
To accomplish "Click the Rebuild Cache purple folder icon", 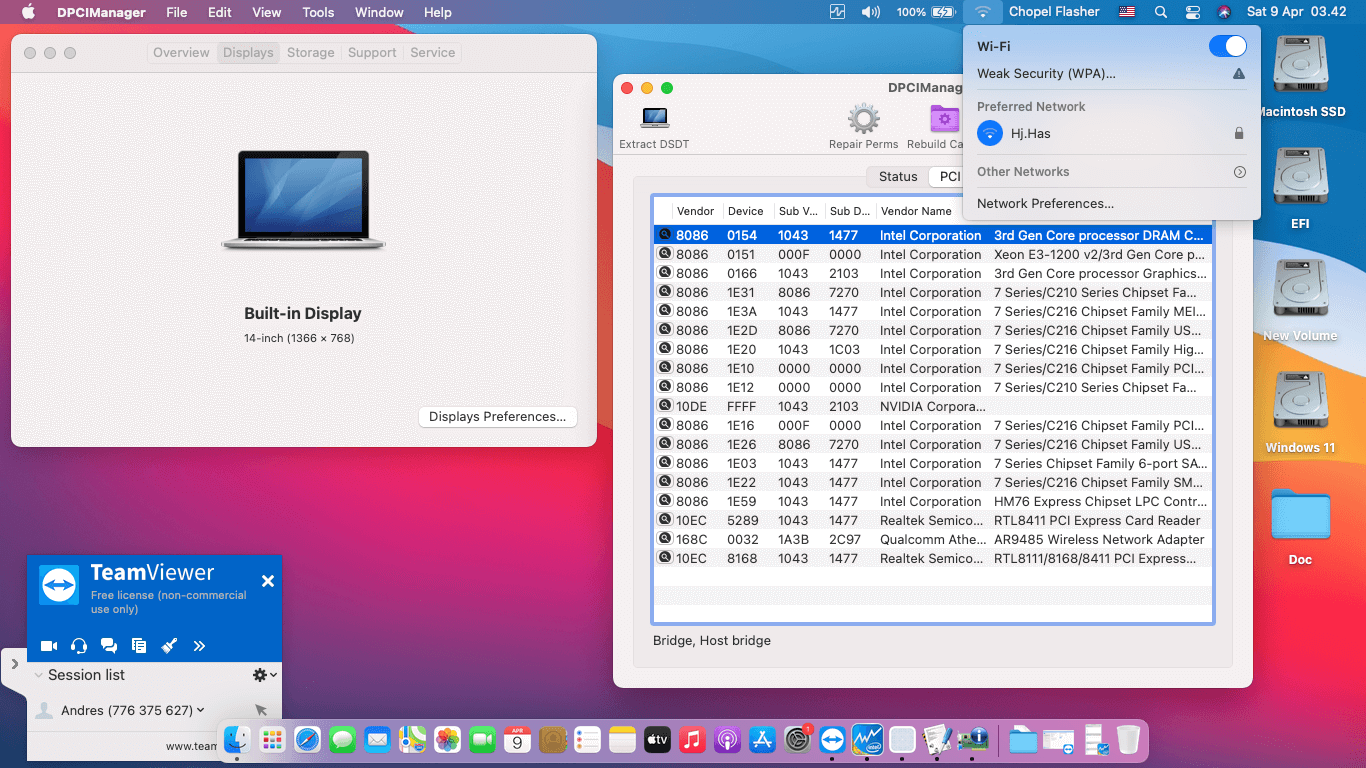I will click(x=944, y=117).
